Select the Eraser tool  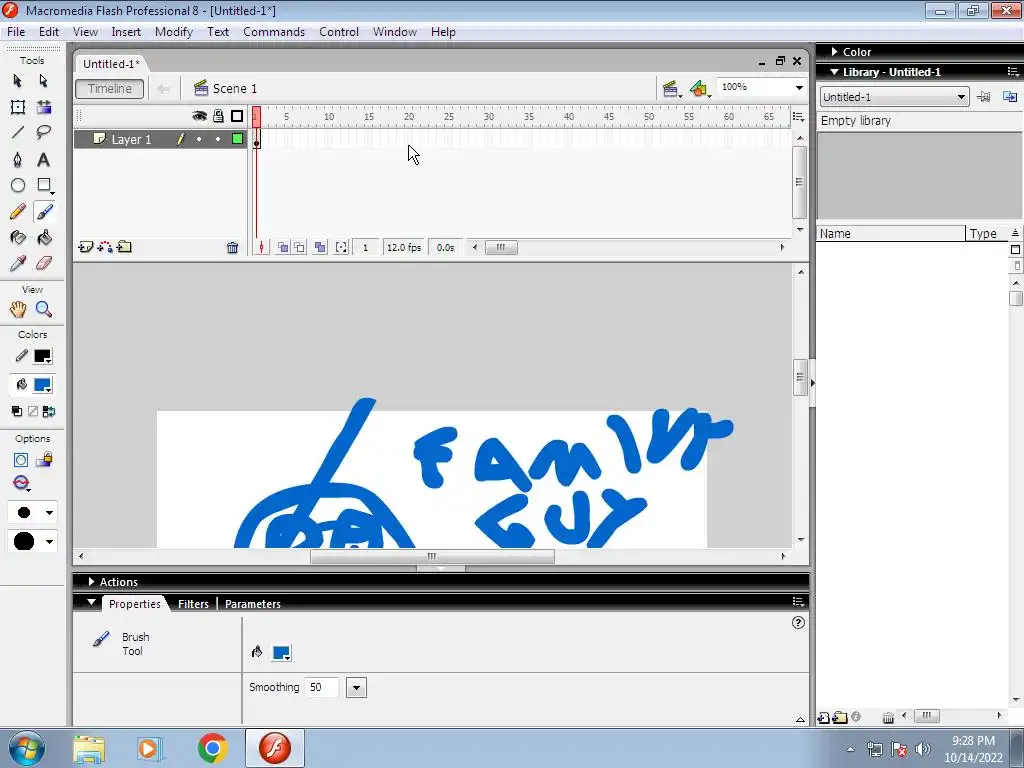point(44,263)
